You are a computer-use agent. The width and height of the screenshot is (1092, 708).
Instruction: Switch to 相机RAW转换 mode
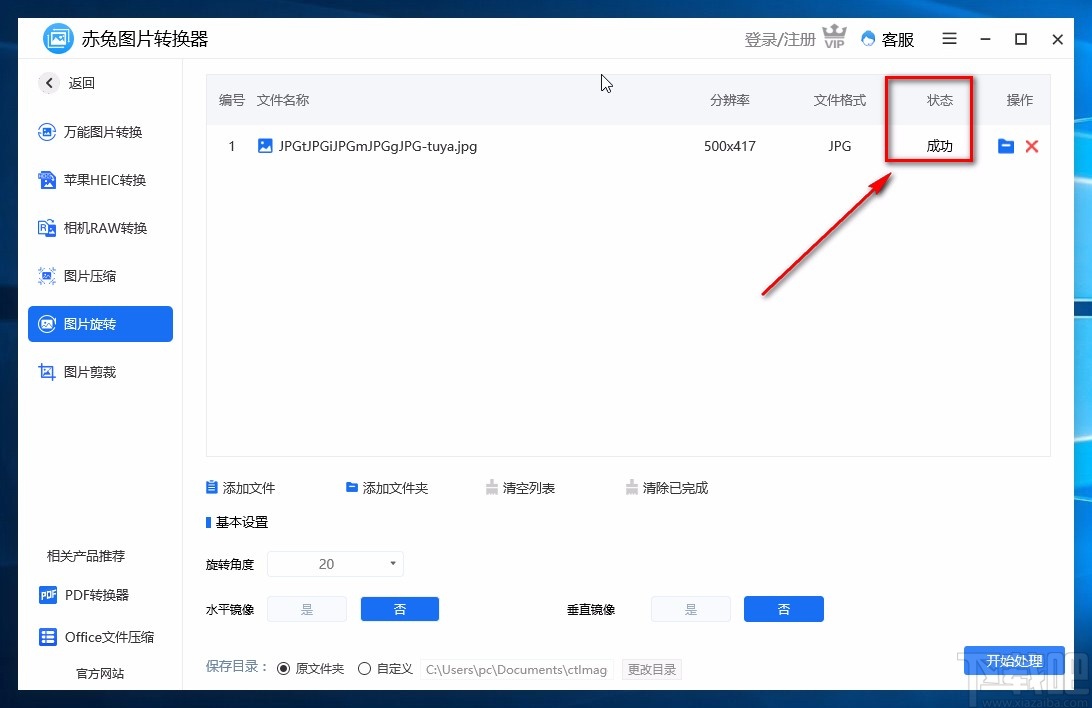coord(100,228)
